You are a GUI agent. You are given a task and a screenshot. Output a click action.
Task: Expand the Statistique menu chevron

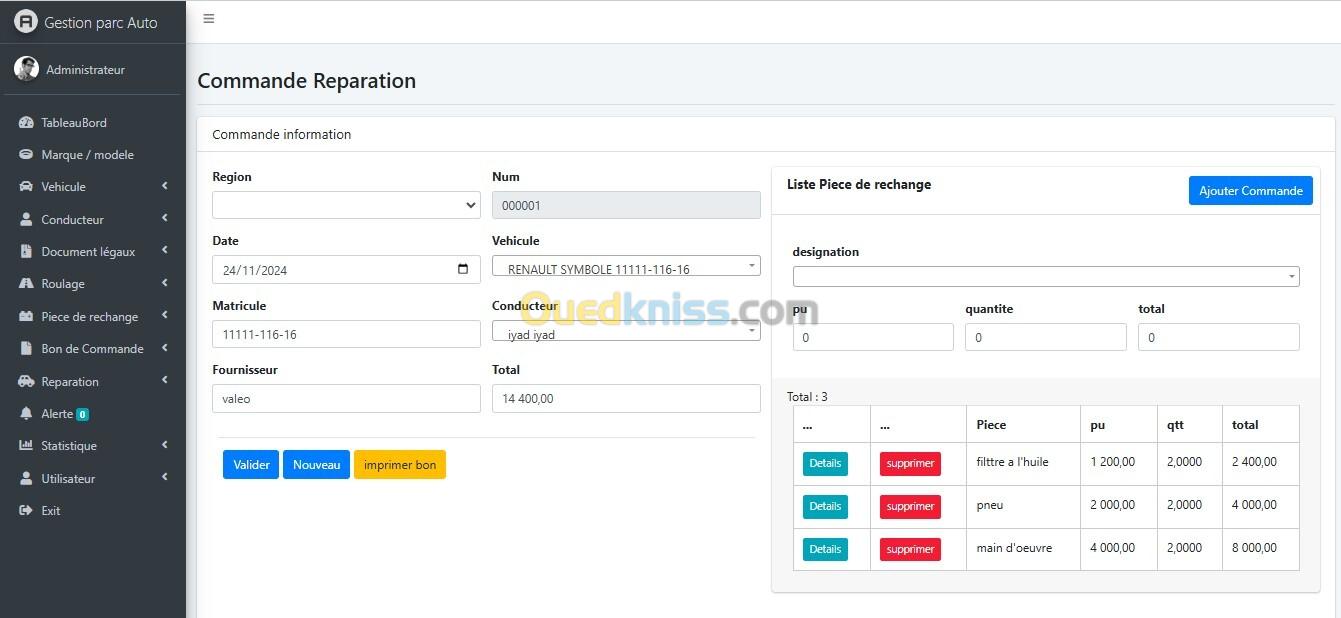[164, 445]
